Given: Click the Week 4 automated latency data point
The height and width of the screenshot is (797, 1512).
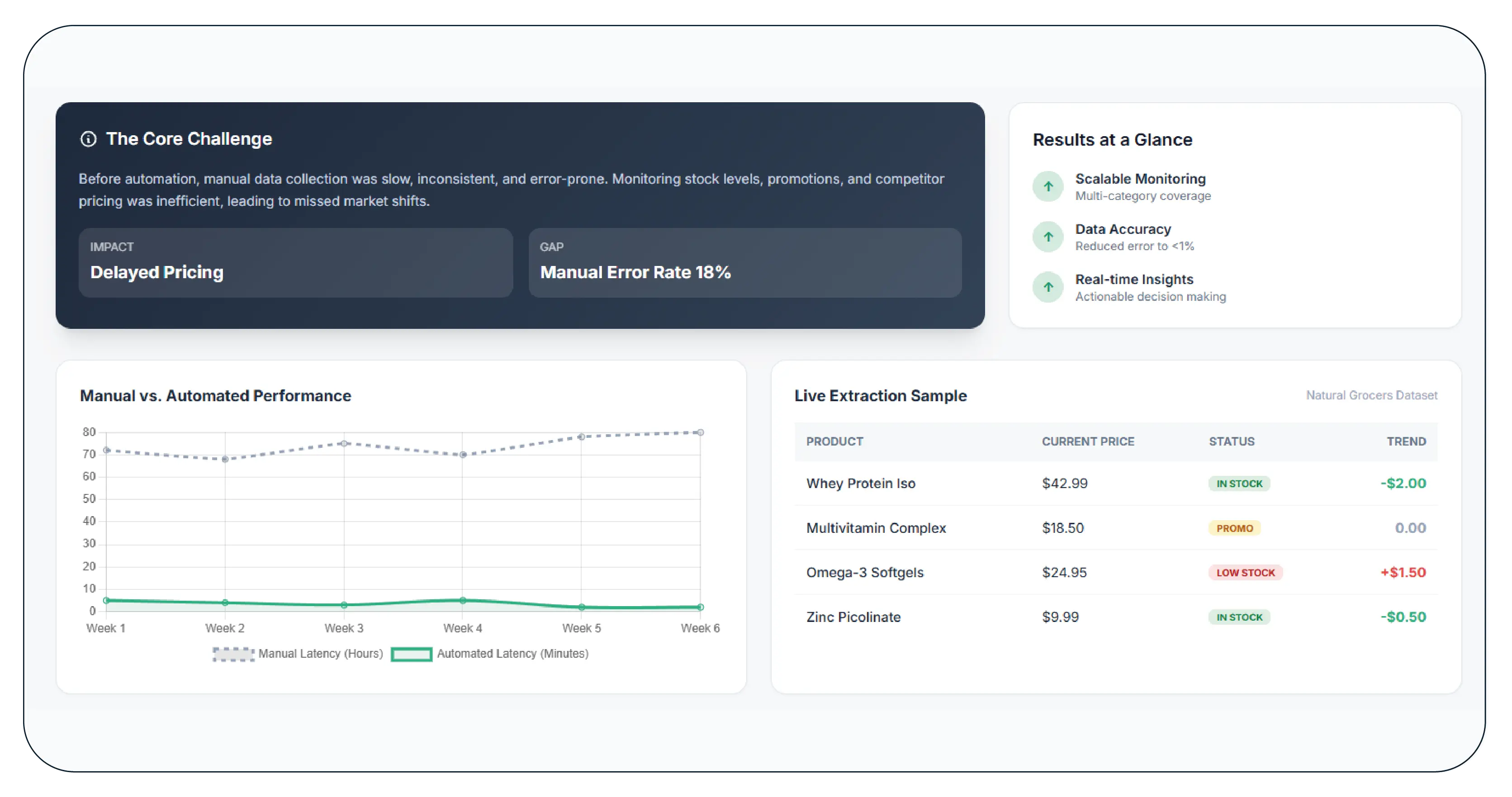Looking at the screenshot, I should 463,600.
